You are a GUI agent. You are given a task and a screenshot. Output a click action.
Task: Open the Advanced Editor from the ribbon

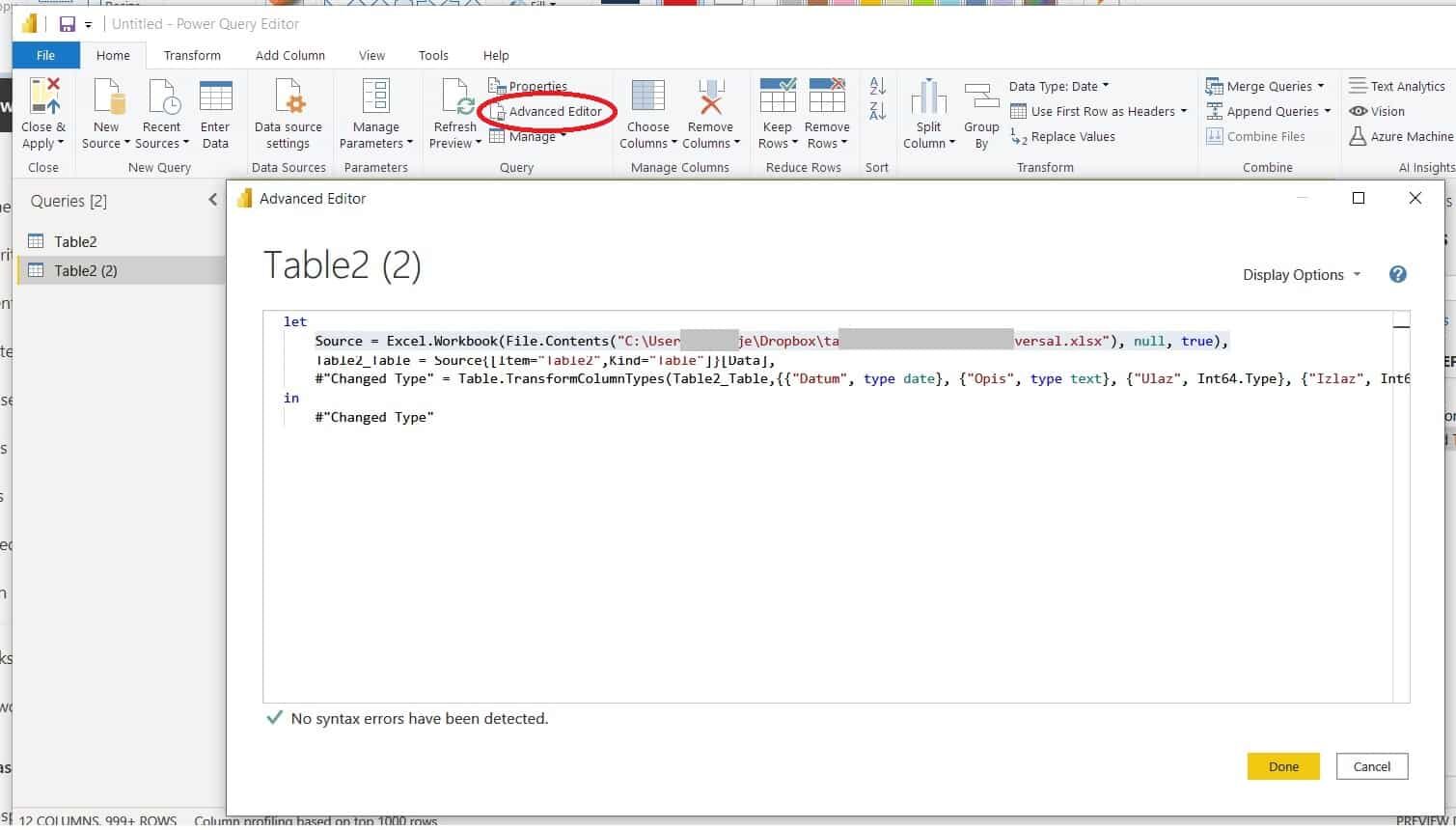[x=546, y=111]
